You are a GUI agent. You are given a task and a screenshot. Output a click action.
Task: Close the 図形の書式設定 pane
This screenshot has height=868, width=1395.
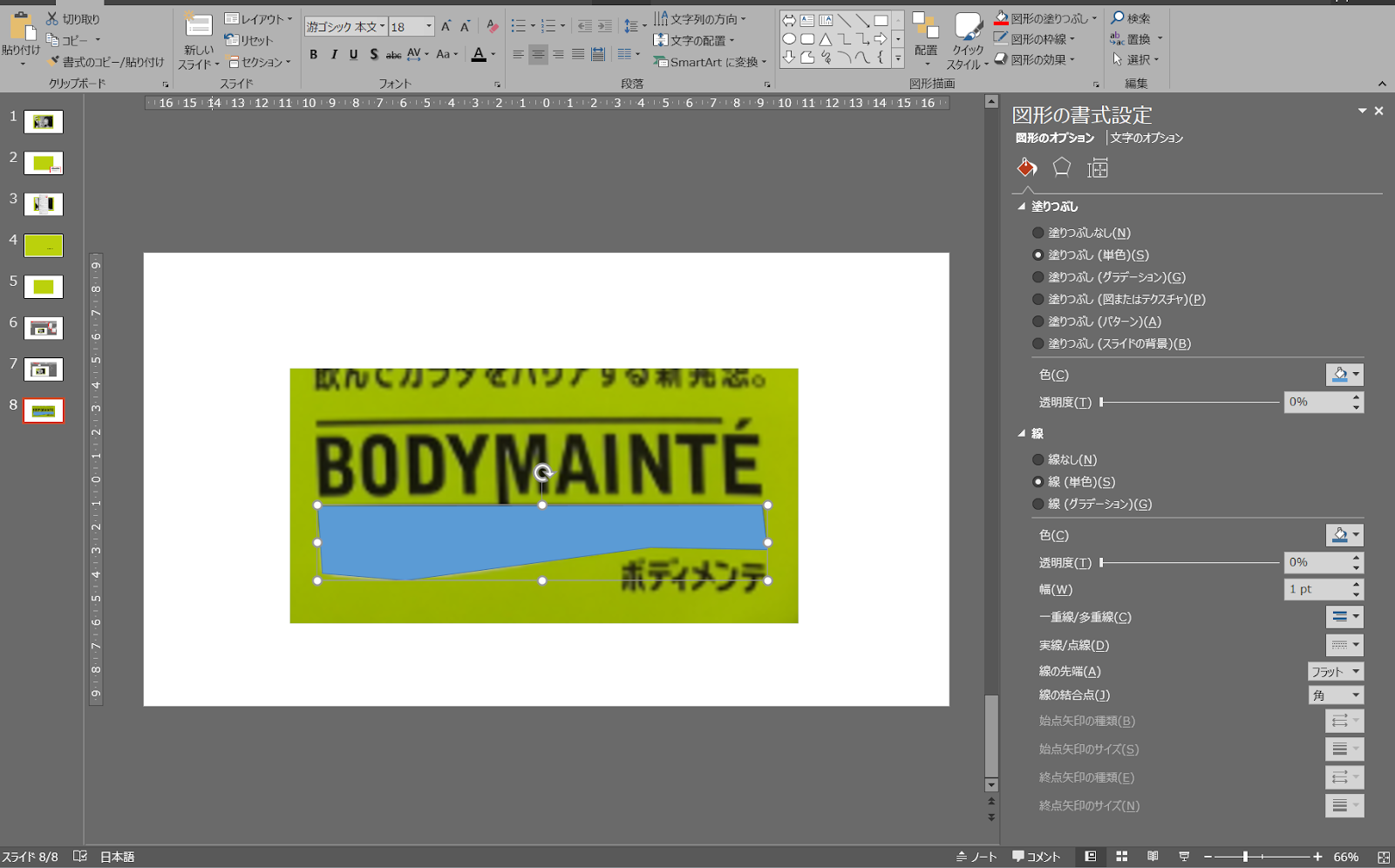pyautogui.click(x=1378, y=111)
